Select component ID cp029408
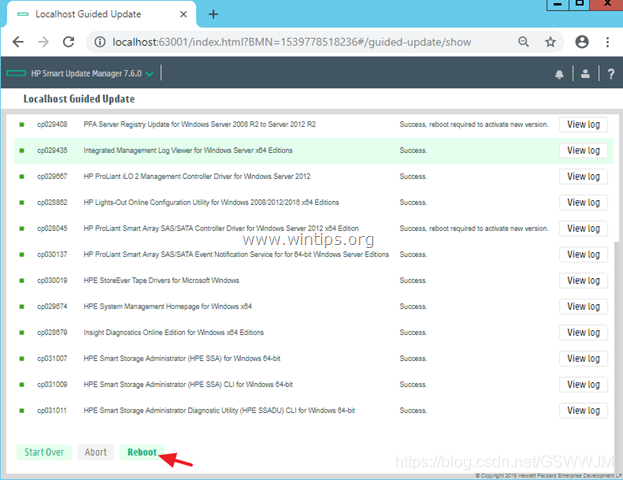Screen dimensions: 623x480 (52, 124)
